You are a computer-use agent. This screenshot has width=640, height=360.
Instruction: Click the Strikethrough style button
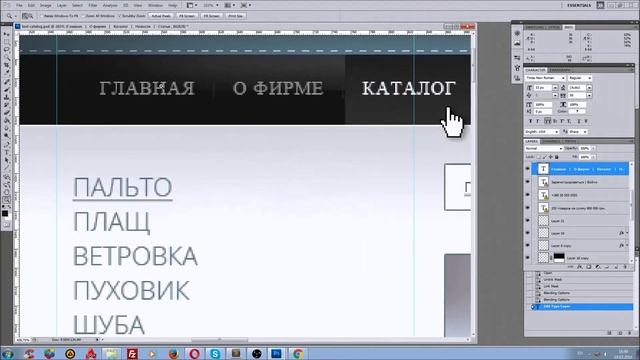586,121
